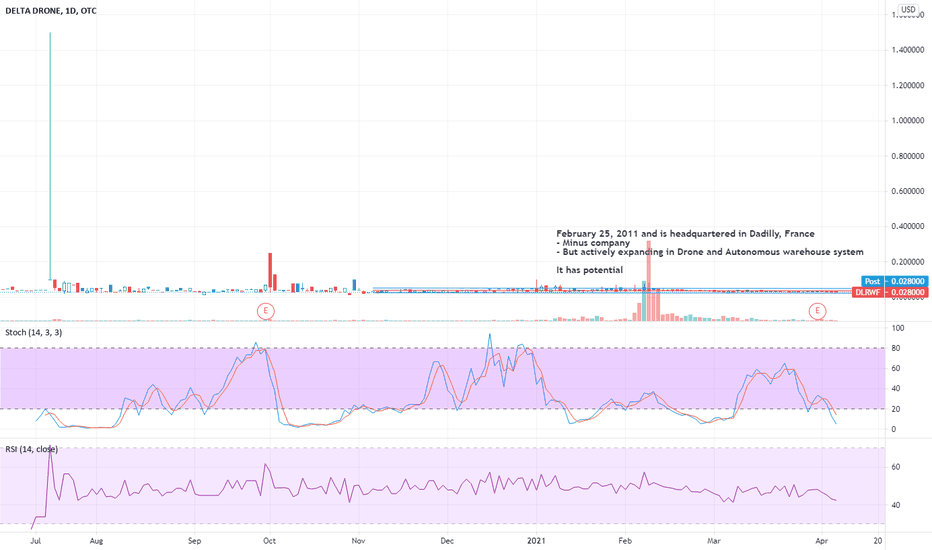Screen dimensions: 932x550
Task: Click the Mar label on time axis
Action: pyautogui.click(x=714, y=540)
